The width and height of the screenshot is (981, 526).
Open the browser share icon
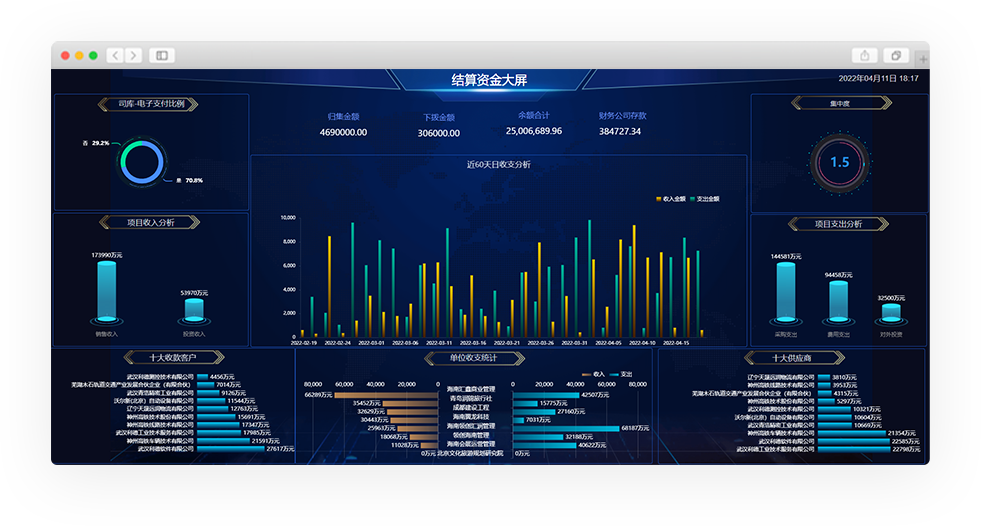point(864,55)
